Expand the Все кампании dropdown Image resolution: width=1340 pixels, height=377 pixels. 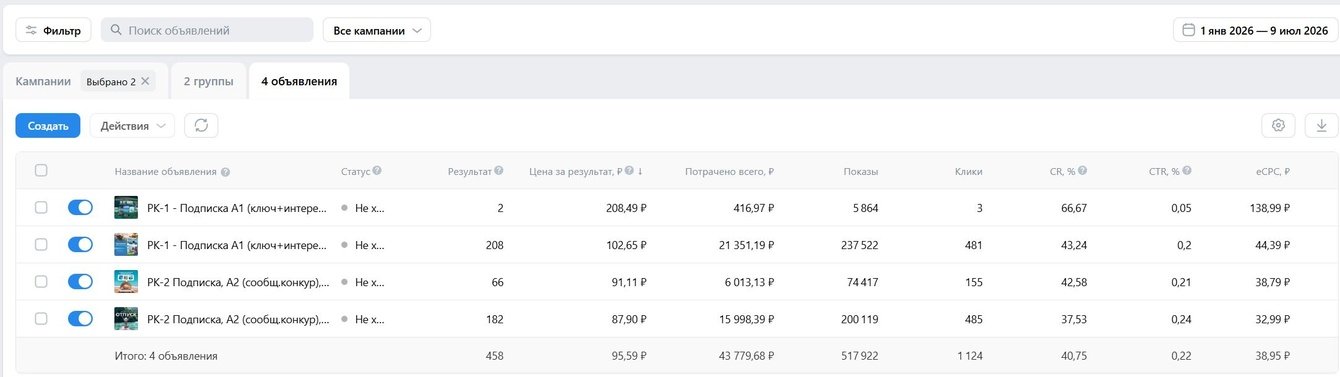(376, 30)
